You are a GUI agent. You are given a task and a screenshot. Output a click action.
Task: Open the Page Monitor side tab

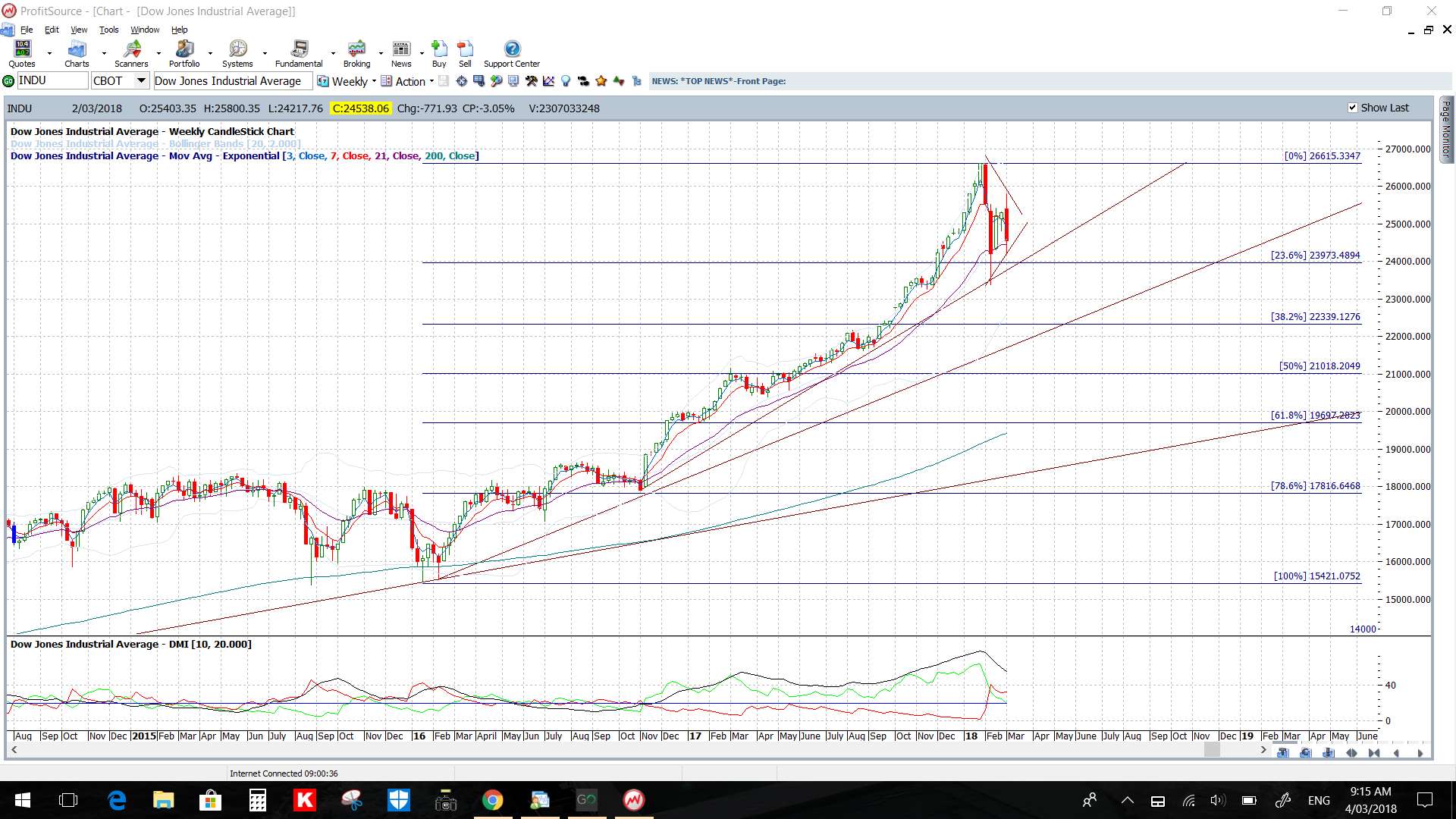point(1446,130)
